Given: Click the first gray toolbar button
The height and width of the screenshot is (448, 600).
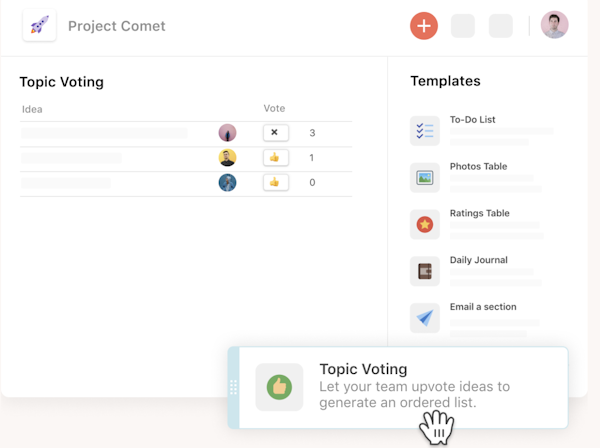Looking at the screenshot, I should click(x=463, y=26).
